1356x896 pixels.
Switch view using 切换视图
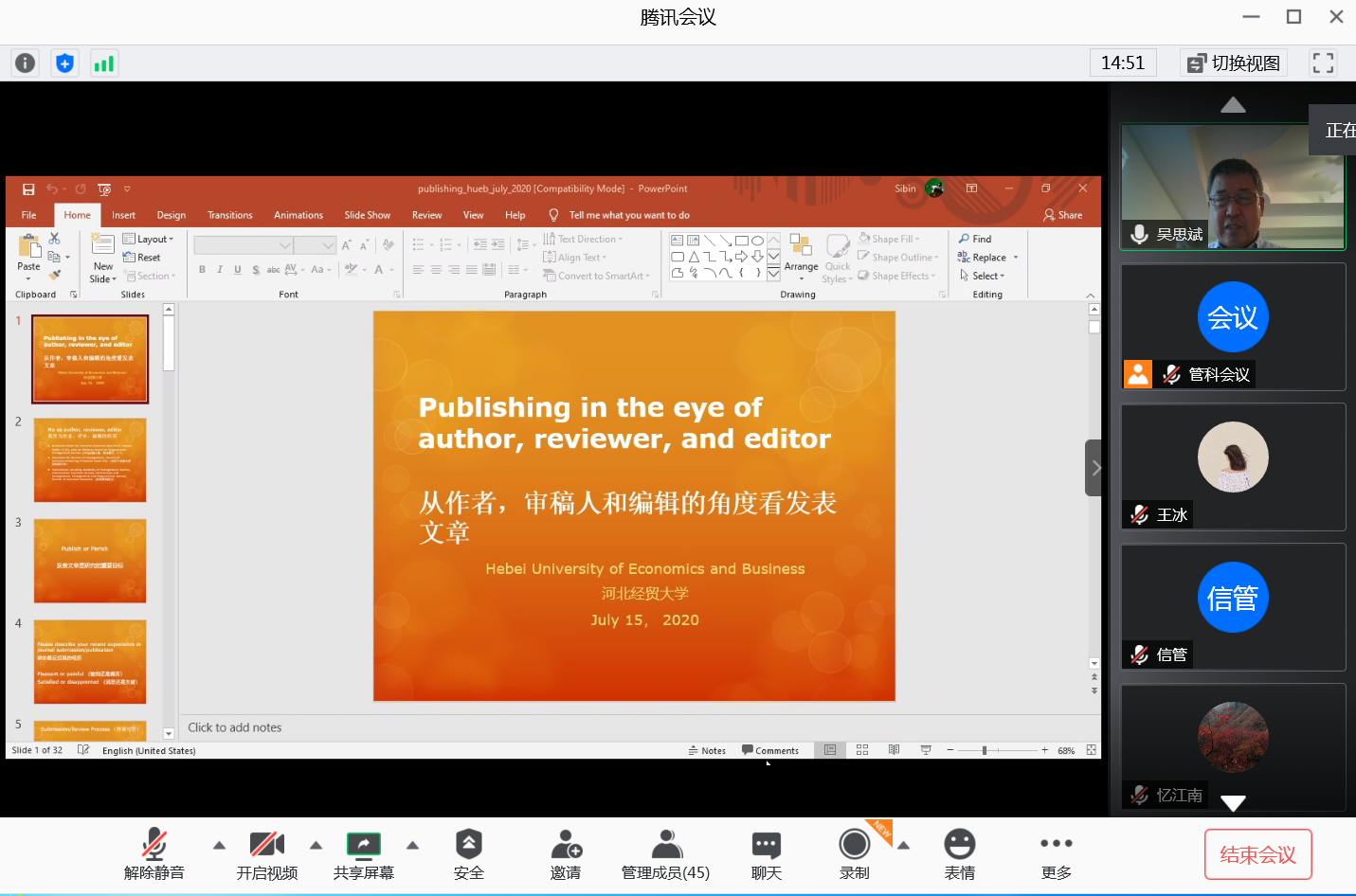[1234, 63]
